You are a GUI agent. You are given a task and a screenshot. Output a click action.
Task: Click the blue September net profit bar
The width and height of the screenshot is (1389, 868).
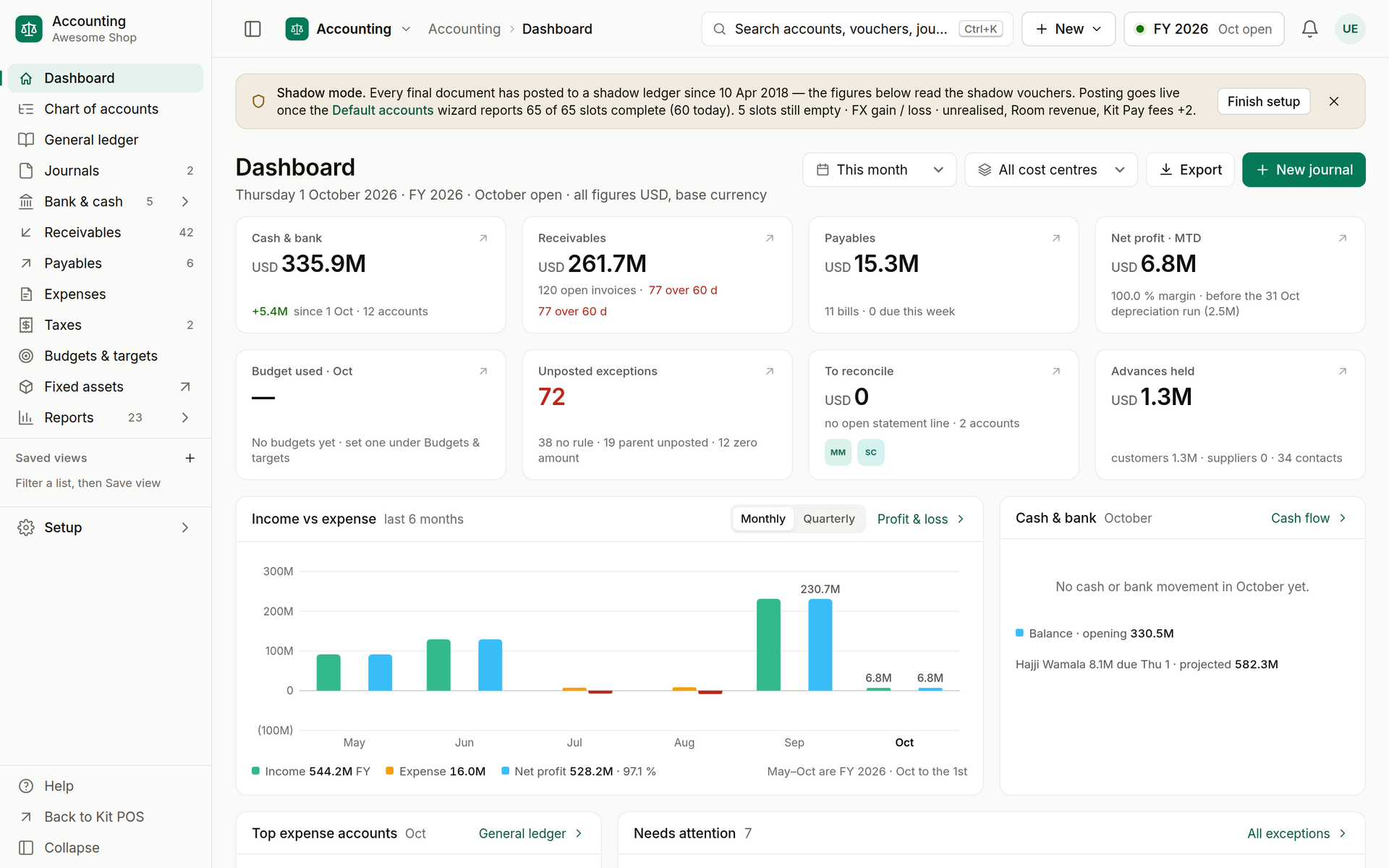pos(820,644)
